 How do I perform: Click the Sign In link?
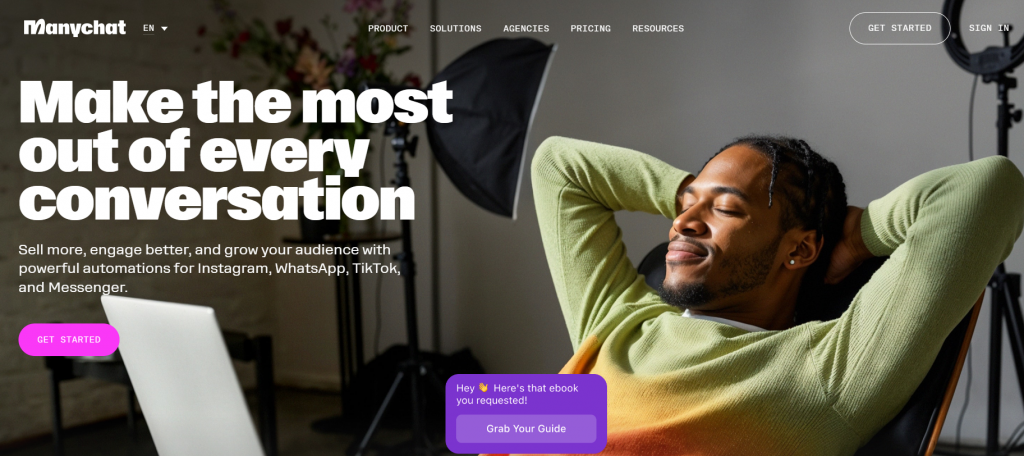[x=989, y=28]
